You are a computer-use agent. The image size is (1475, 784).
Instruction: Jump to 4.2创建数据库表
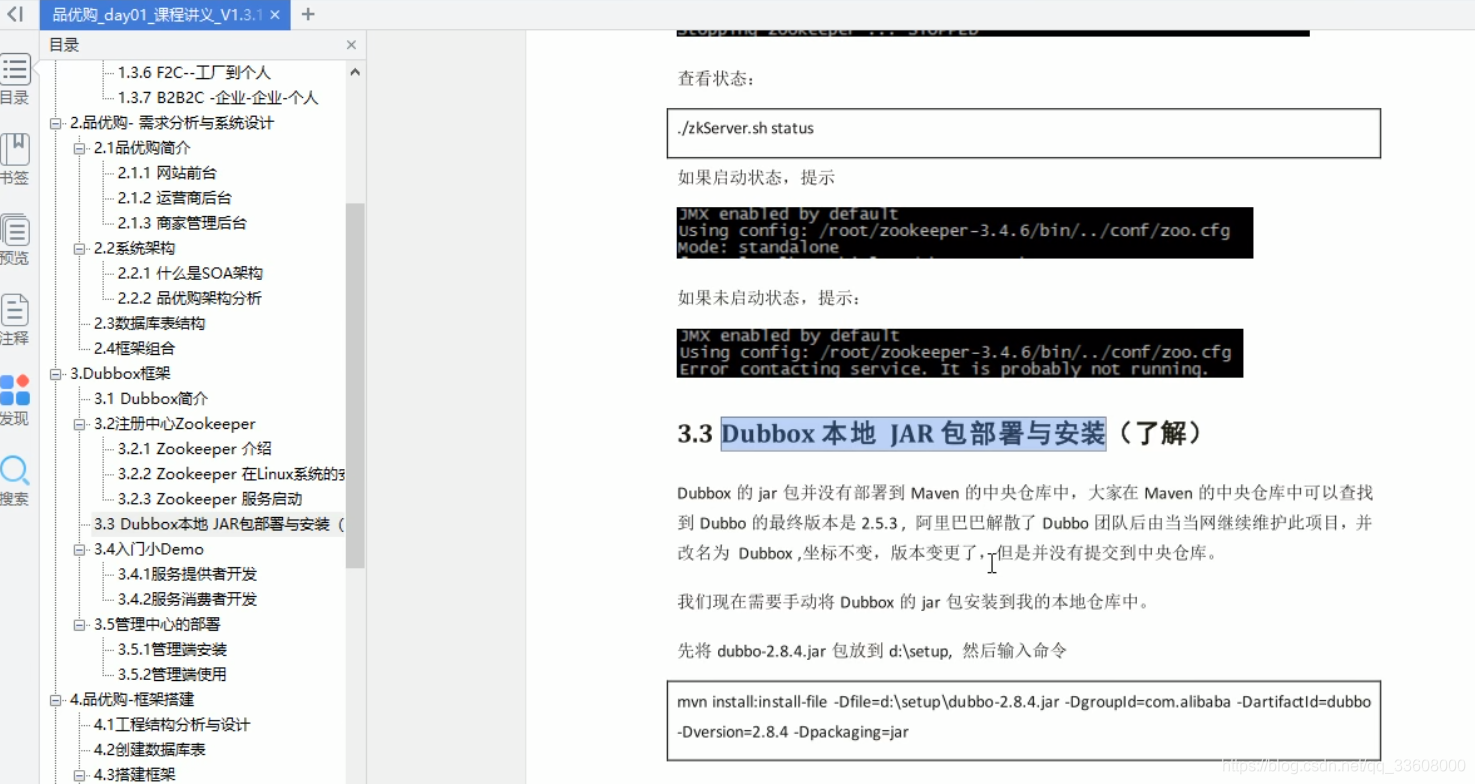[149, 750]
